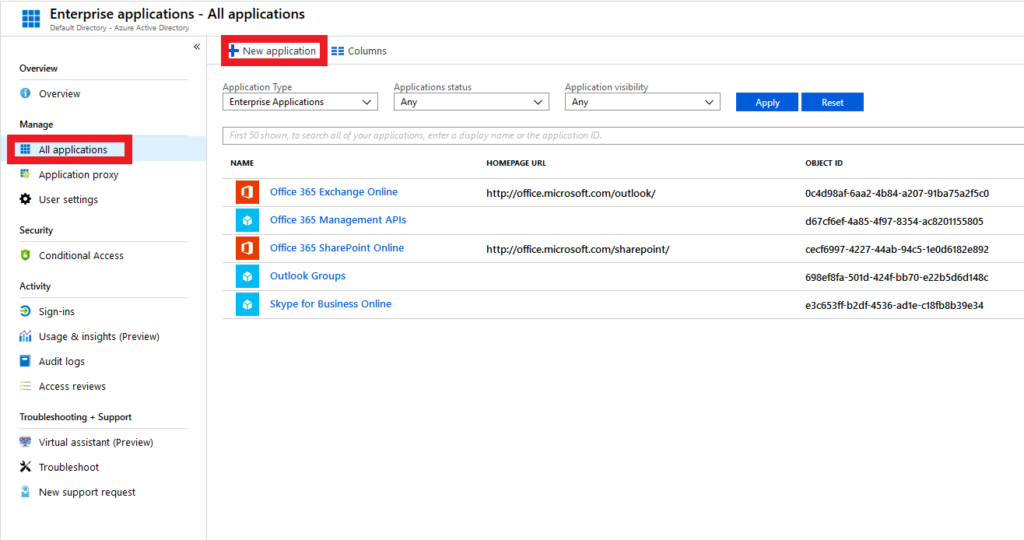1024x540 pixels.
Task: Open Sign-ins activity page
Action: pyautogui.click(x=56, y=312)
